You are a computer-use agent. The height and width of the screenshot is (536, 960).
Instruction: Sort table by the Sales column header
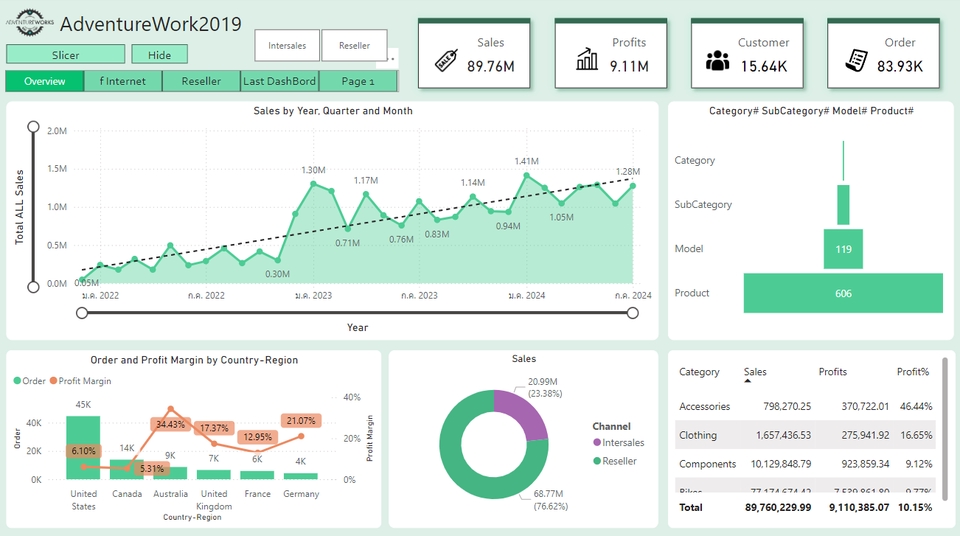tap(755, 372)
